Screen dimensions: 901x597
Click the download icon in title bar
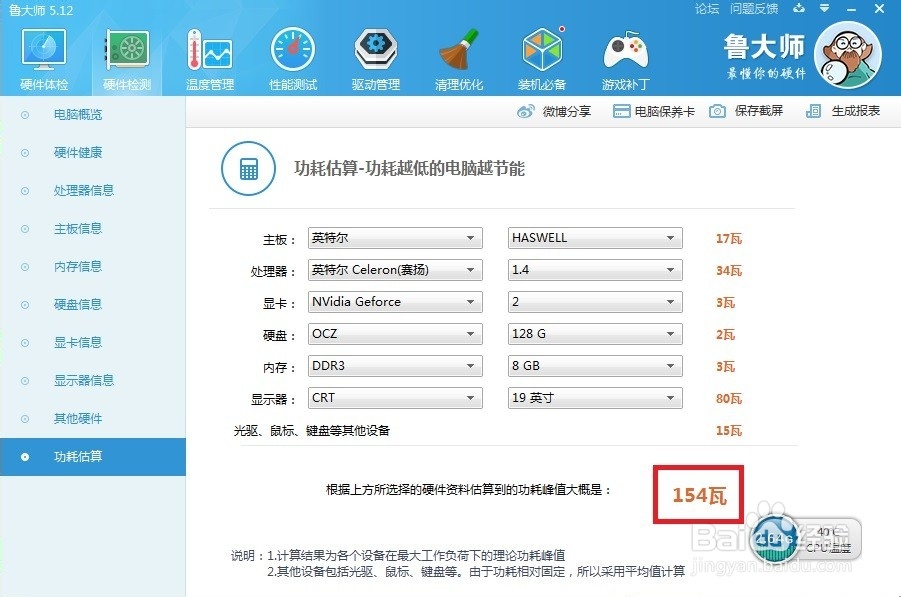point(799,8)
